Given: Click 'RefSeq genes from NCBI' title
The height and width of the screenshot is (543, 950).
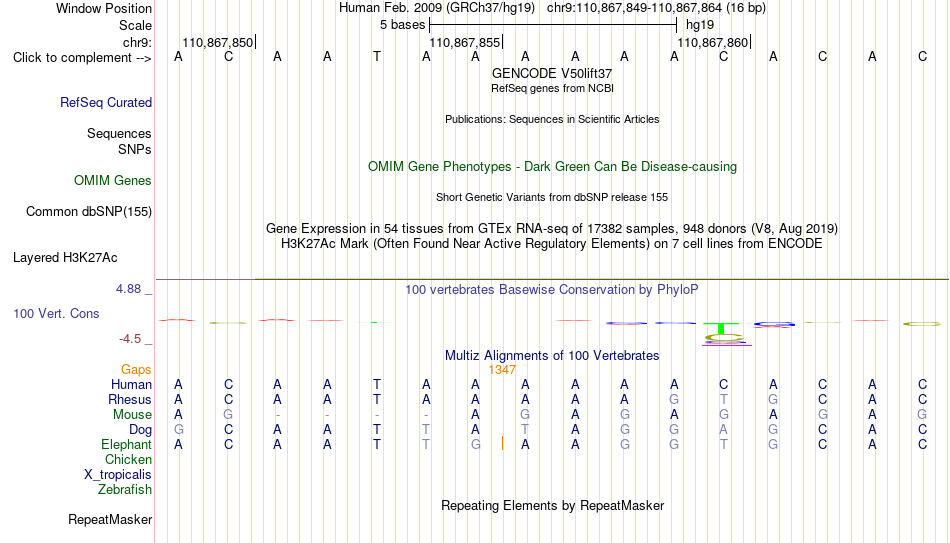Looking at the screenshot, I should pyautogui.click(x=553, y=88).
